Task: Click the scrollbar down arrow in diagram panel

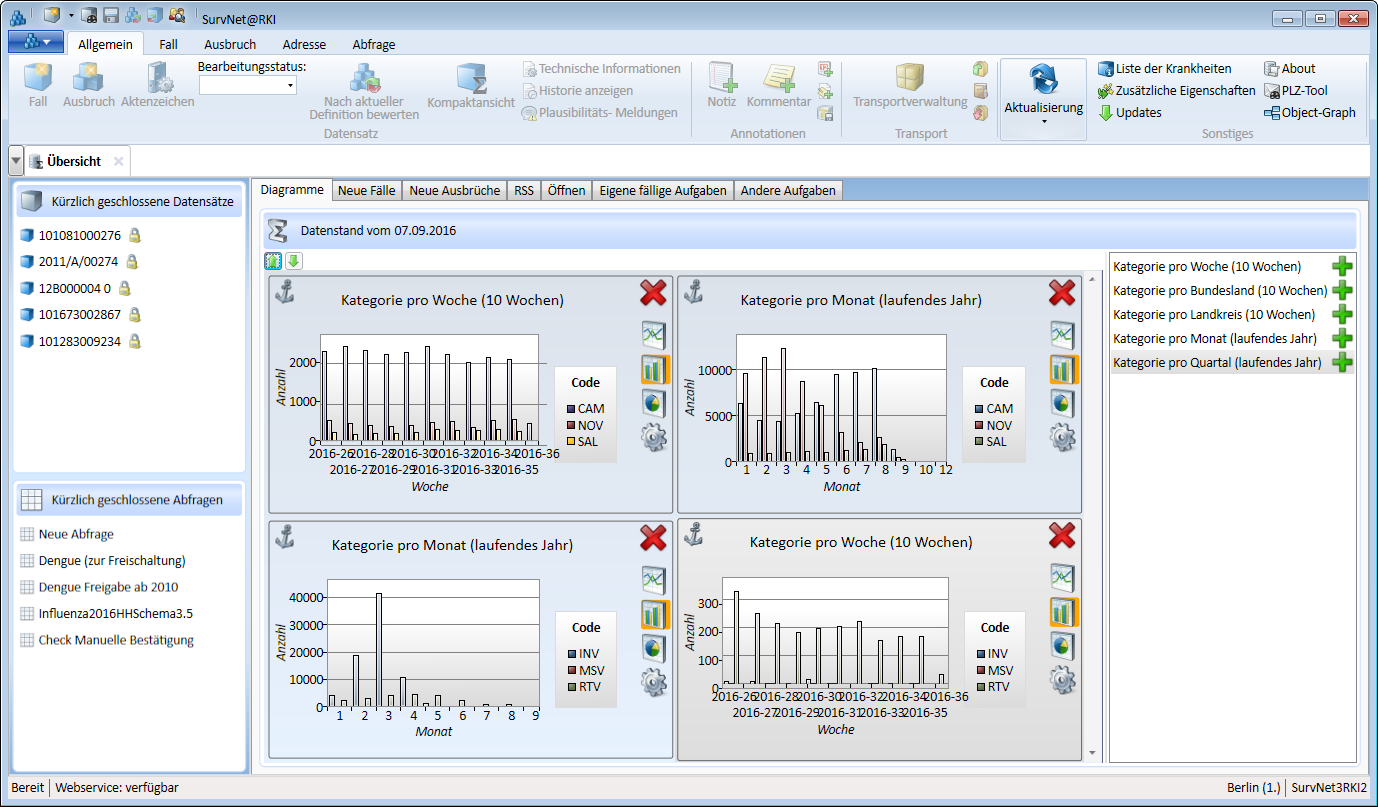Action: click(1092, 754)
